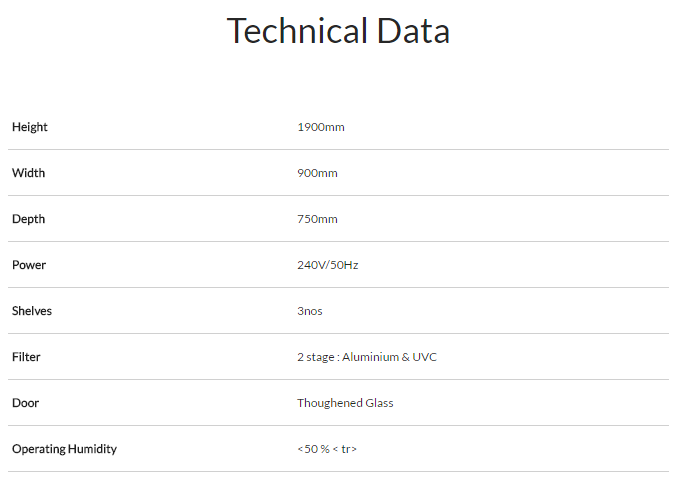The height and width of the screenshot is (498, 682).
Task: Select the Depth row label
Action: pyautogui.click(x=28, y=219)
